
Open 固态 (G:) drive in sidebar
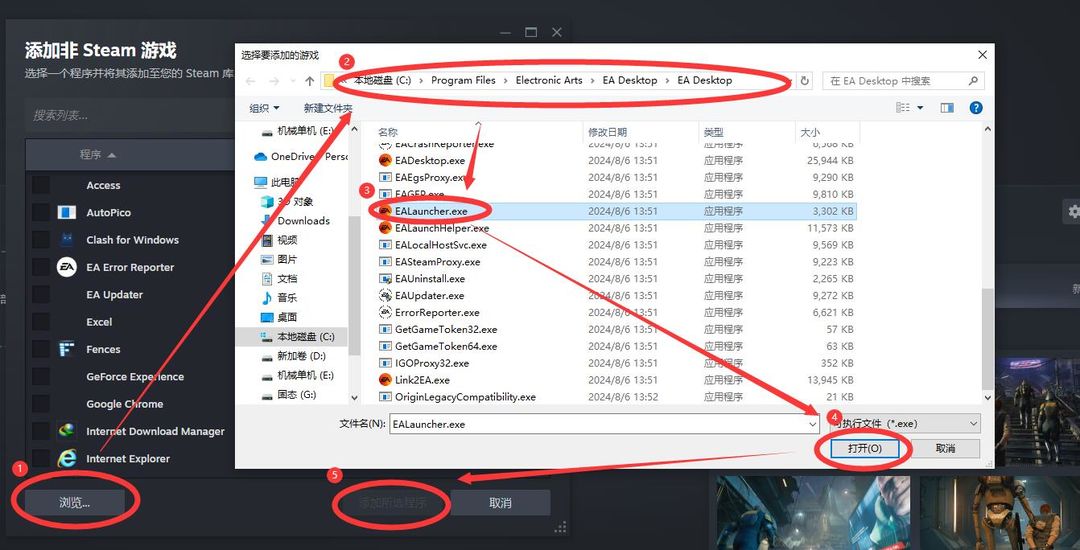point(289,394)
